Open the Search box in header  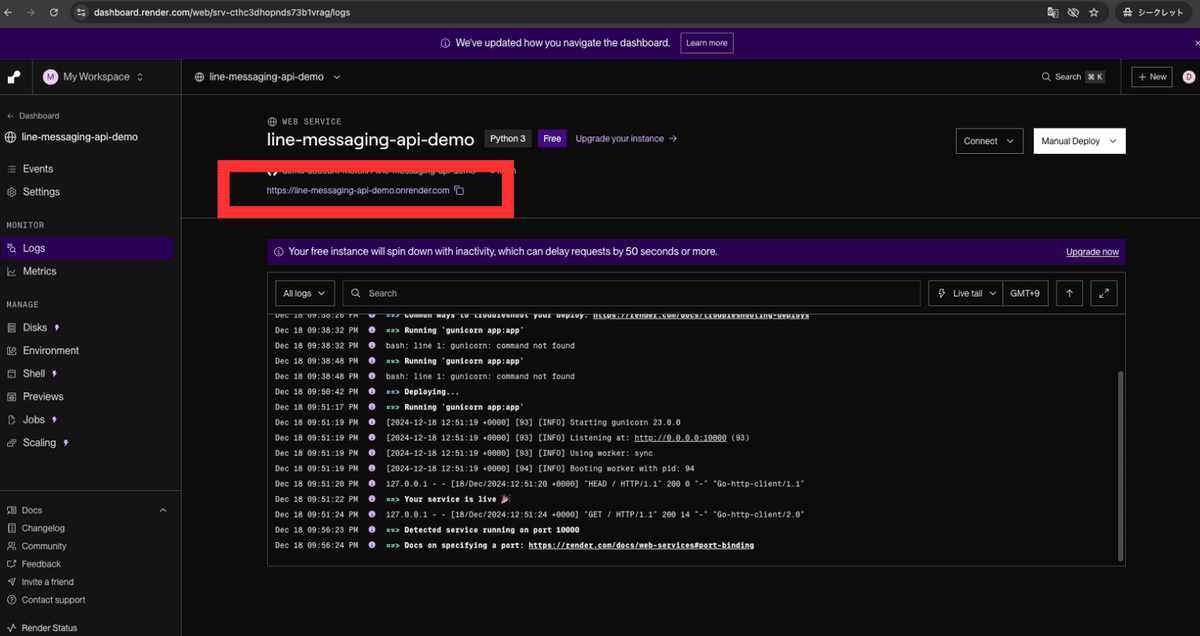1072,77
